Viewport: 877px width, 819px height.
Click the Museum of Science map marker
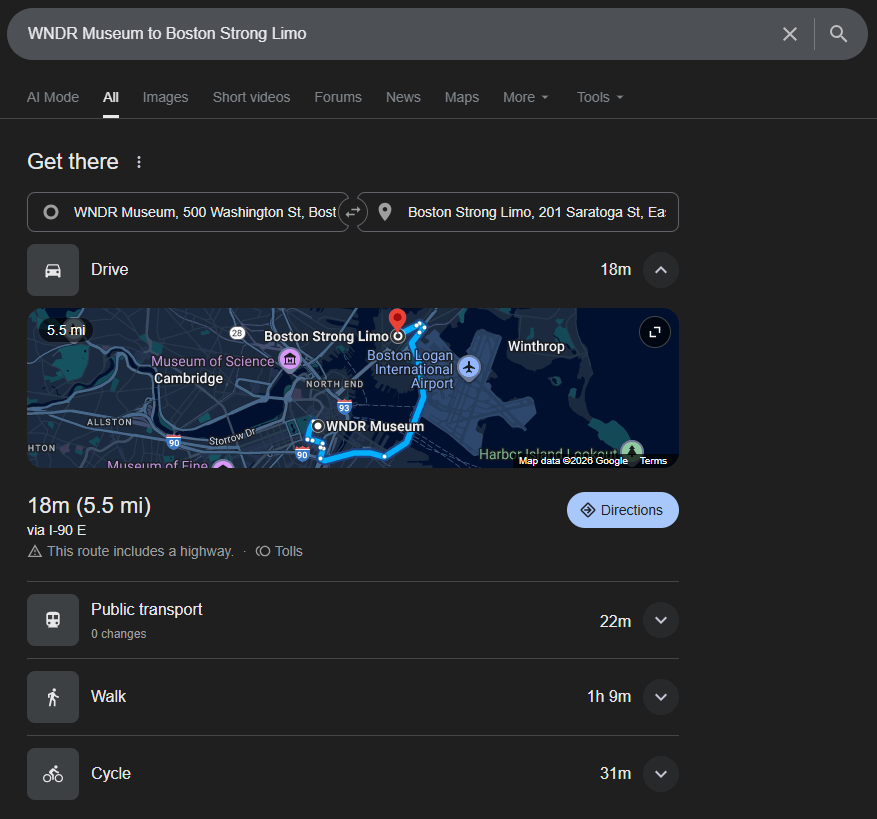[x=289, y=360]
